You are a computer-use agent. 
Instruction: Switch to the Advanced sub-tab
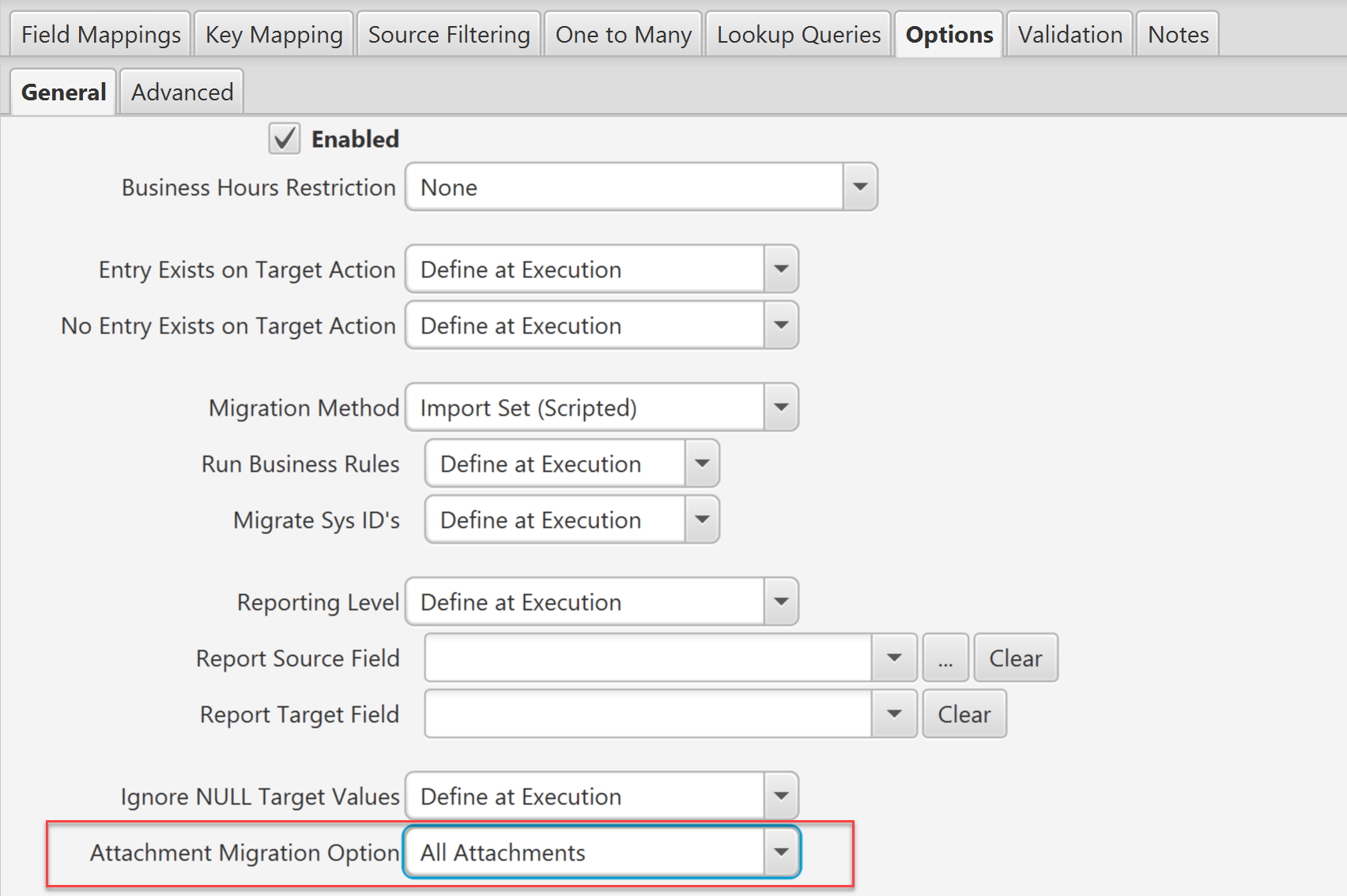[181, 91]
